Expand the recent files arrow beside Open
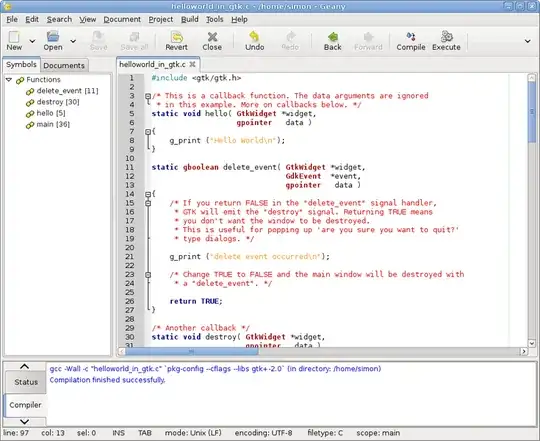This screenshot has width=540, height=441. point(73,41)
